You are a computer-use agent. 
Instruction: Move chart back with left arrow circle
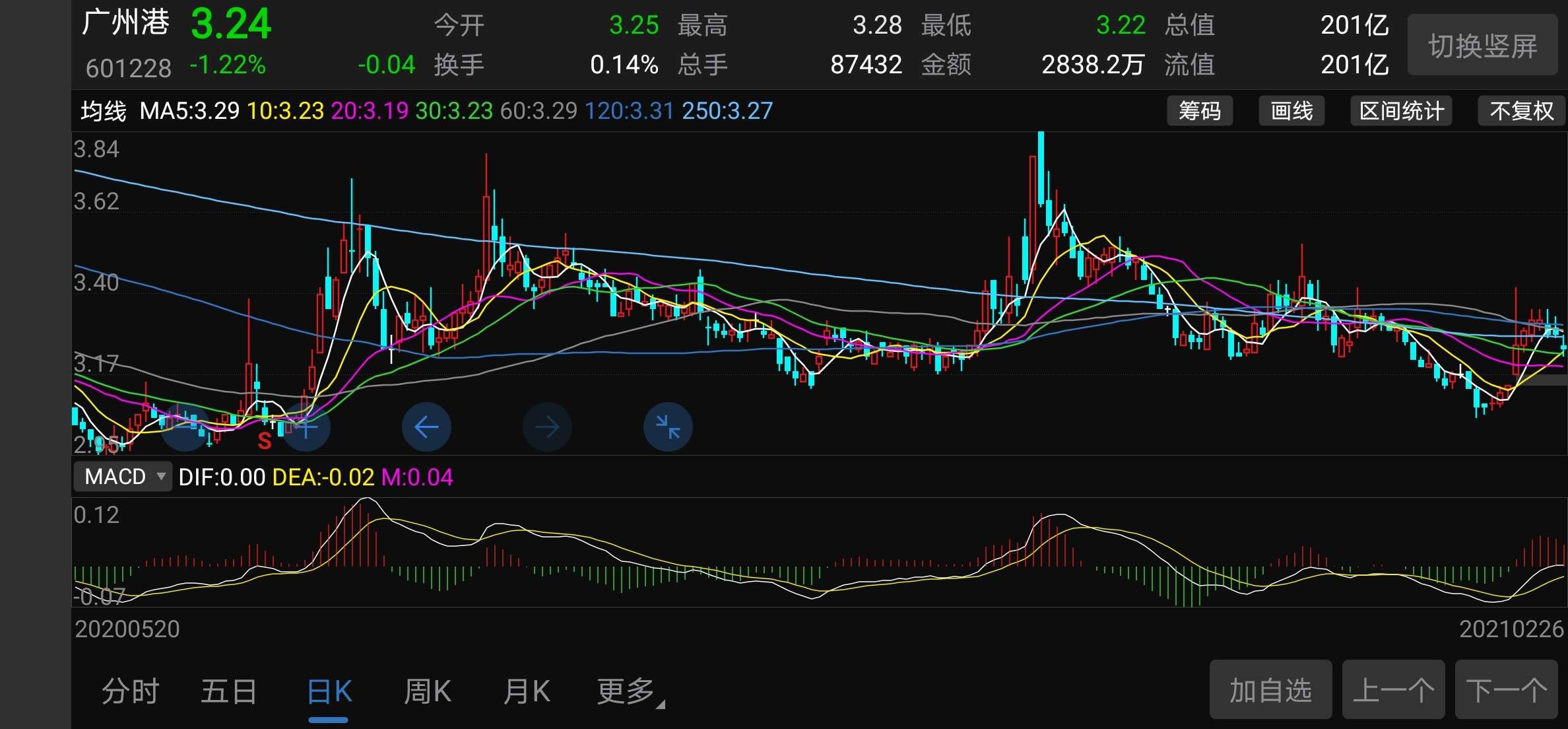click(426, 427)
